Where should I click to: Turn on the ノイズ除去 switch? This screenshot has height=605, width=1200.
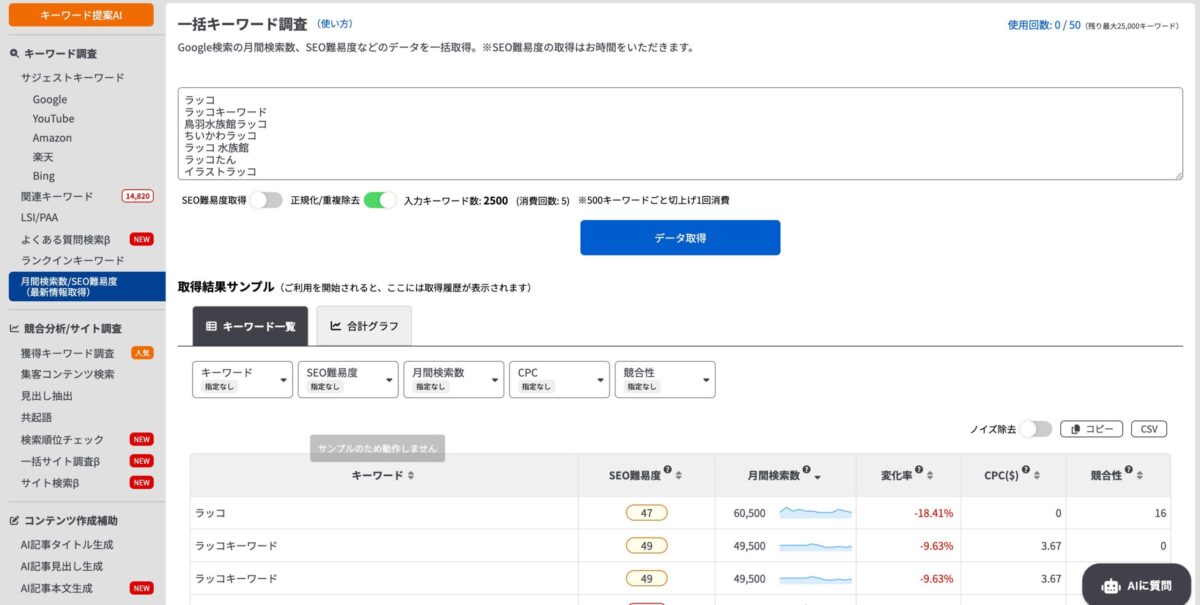(x=1036, y=429)
